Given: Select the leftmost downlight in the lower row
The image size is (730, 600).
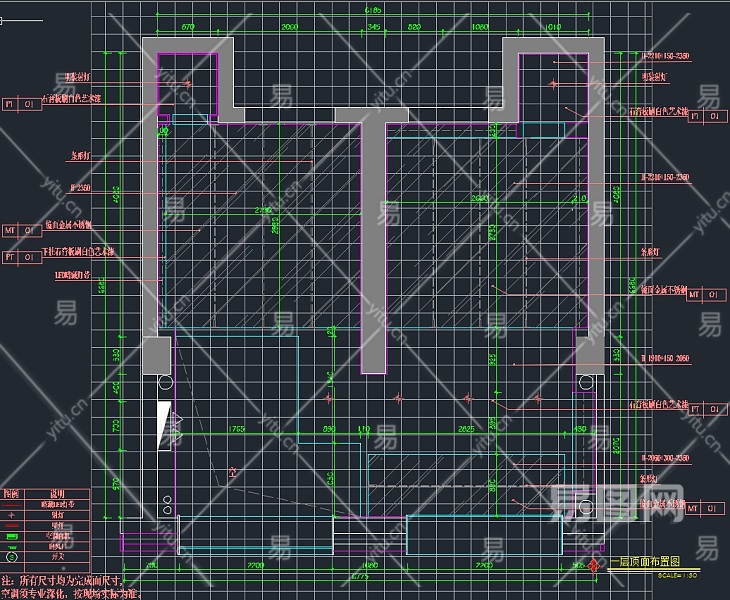Looking at the screenshot, I should [x=329, y=398].
